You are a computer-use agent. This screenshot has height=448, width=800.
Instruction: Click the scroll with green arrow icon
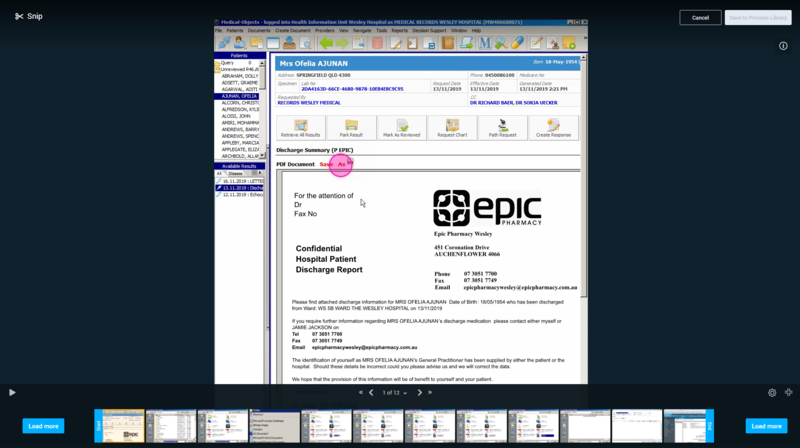466,43
